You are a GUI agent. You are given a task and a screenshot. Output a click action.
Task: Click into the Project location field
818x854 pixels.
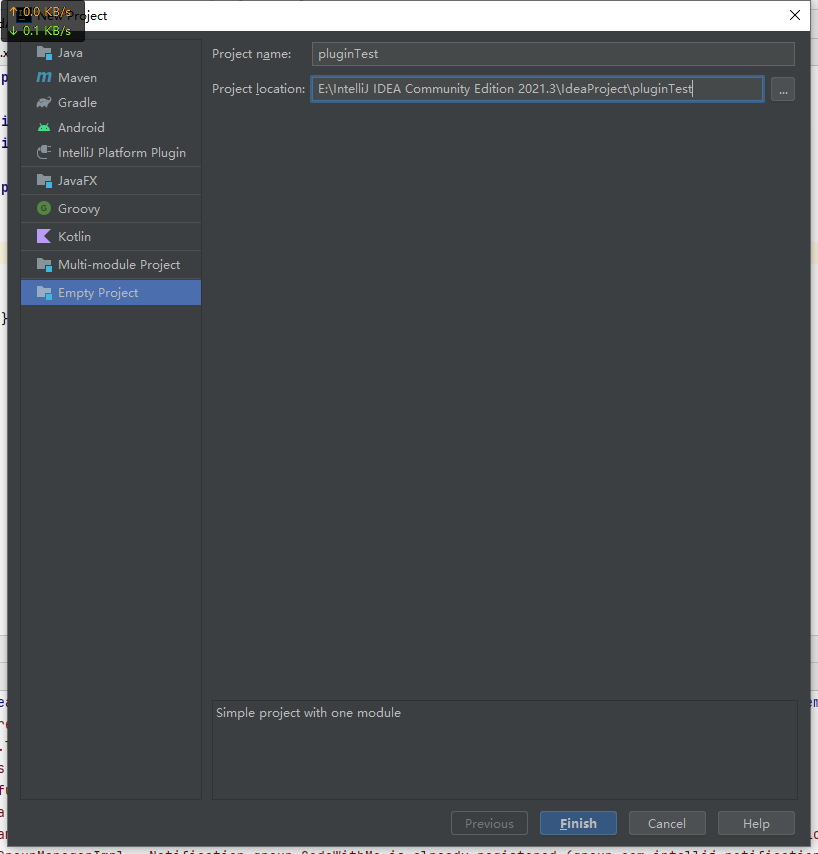(x=537, y=89)
